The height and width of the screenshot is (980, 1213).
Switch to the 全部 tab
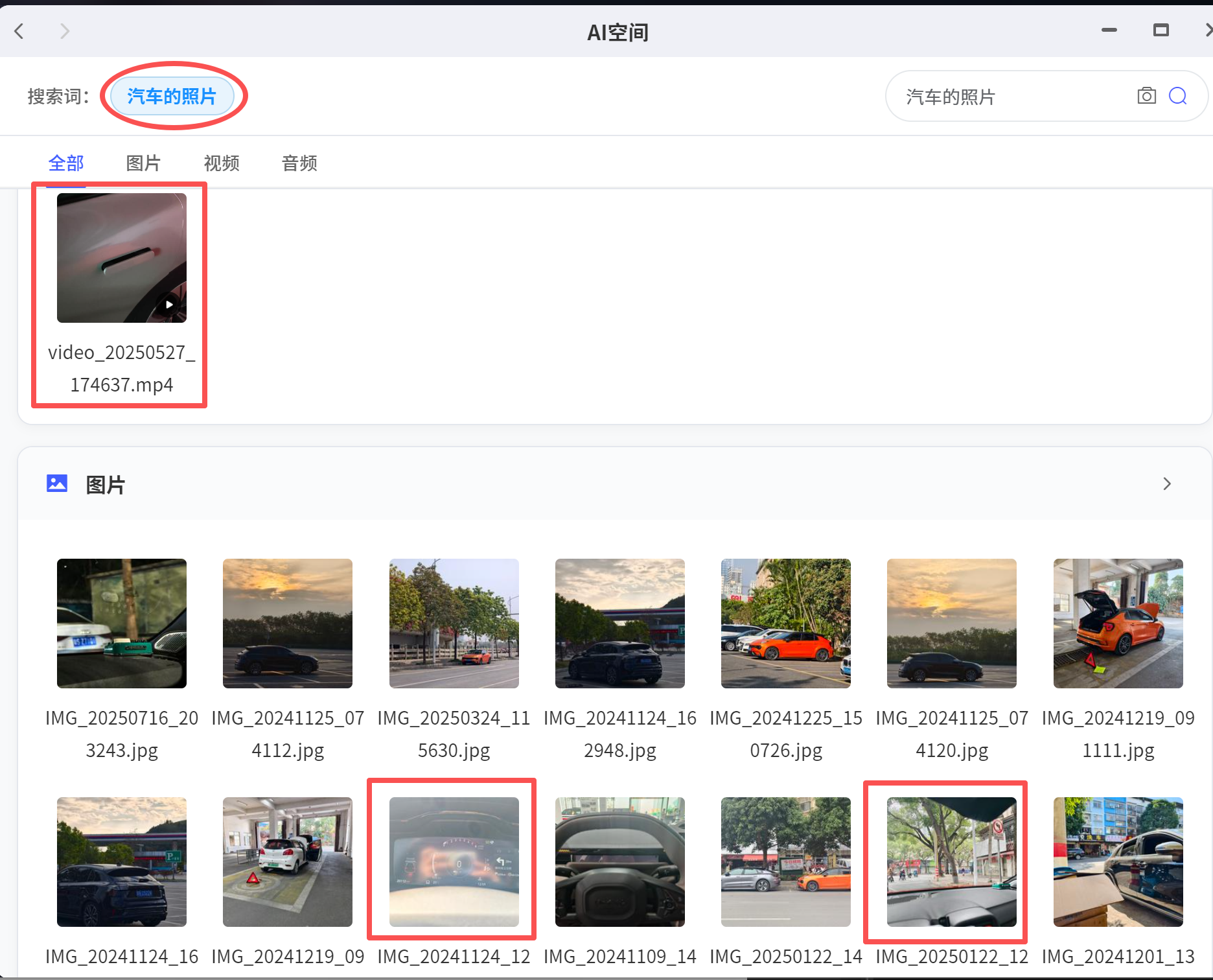tap(66, 163)
